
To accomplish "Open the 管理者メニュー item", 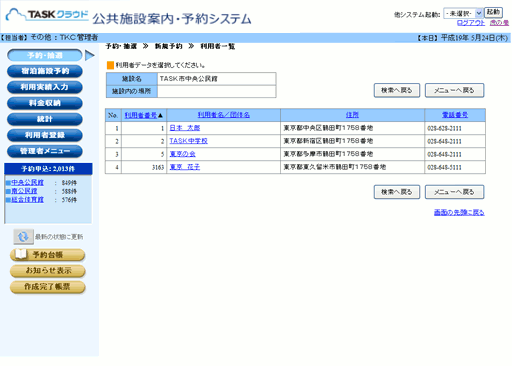I will click(45, 151).
